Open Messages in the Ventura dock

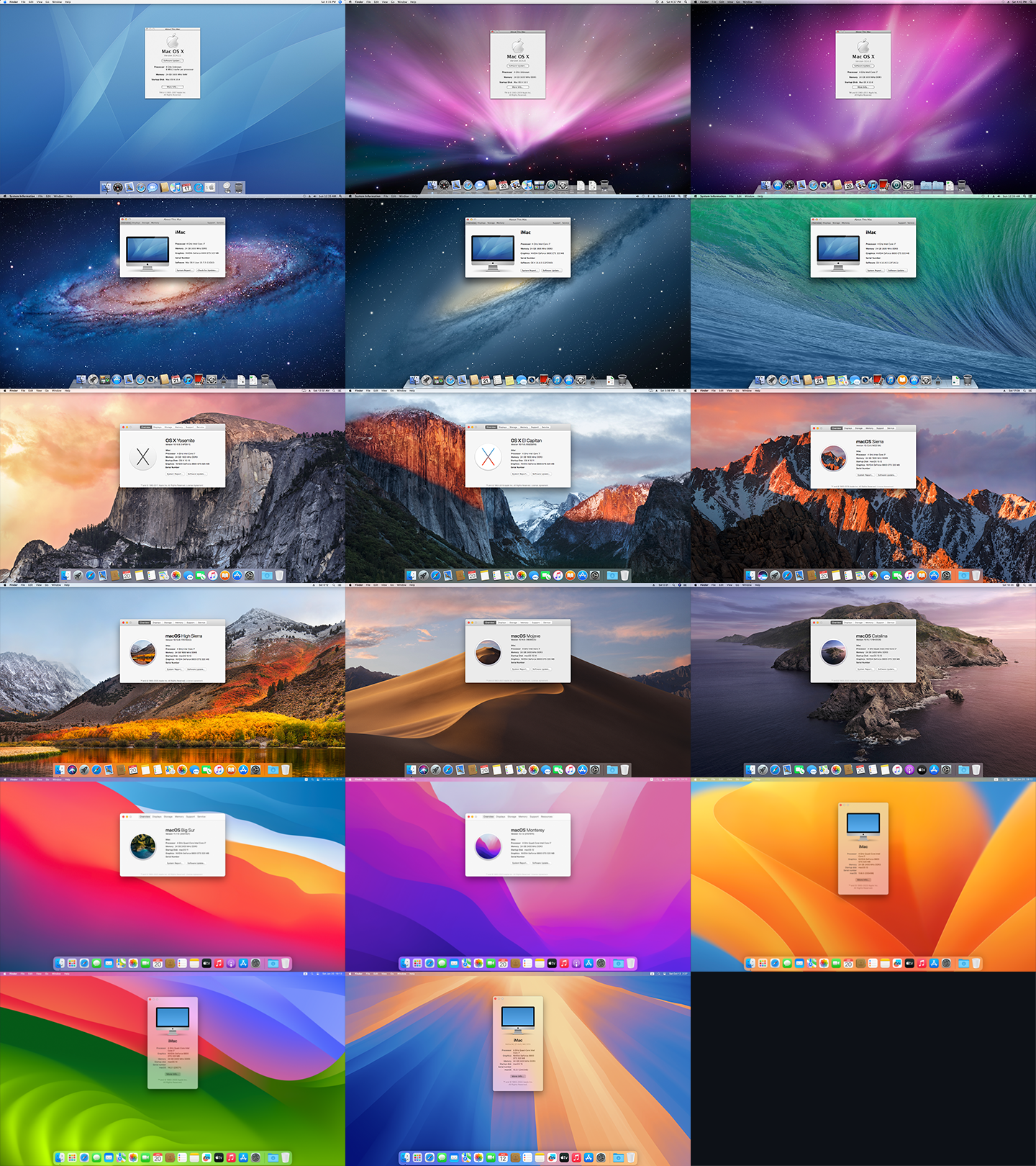[787, 963]
